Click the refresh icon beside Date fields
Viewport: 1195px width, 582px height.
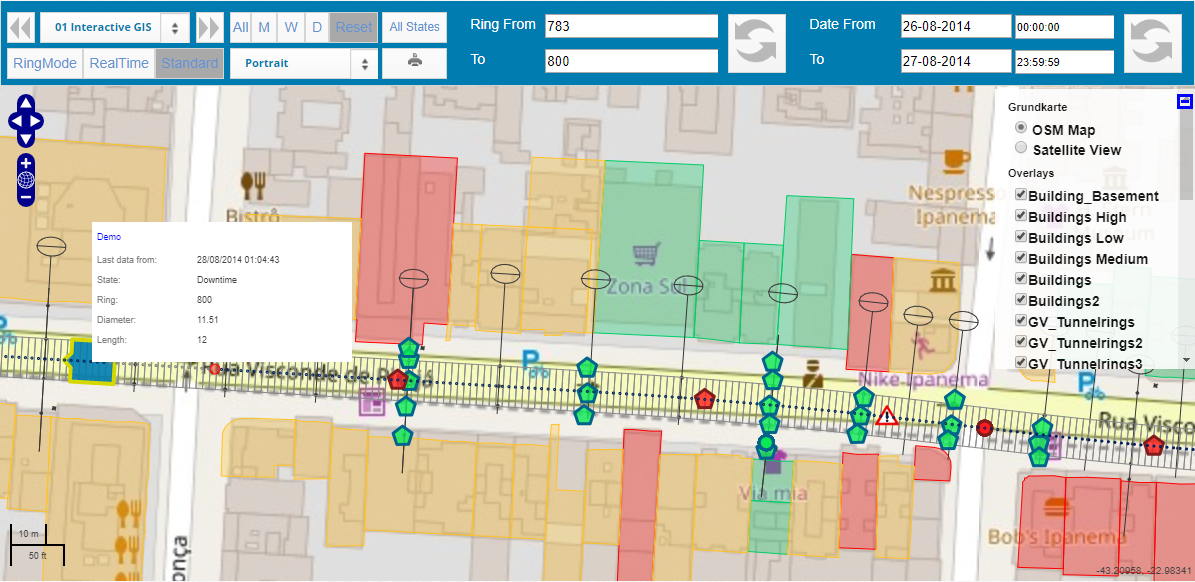point(1153,44)
